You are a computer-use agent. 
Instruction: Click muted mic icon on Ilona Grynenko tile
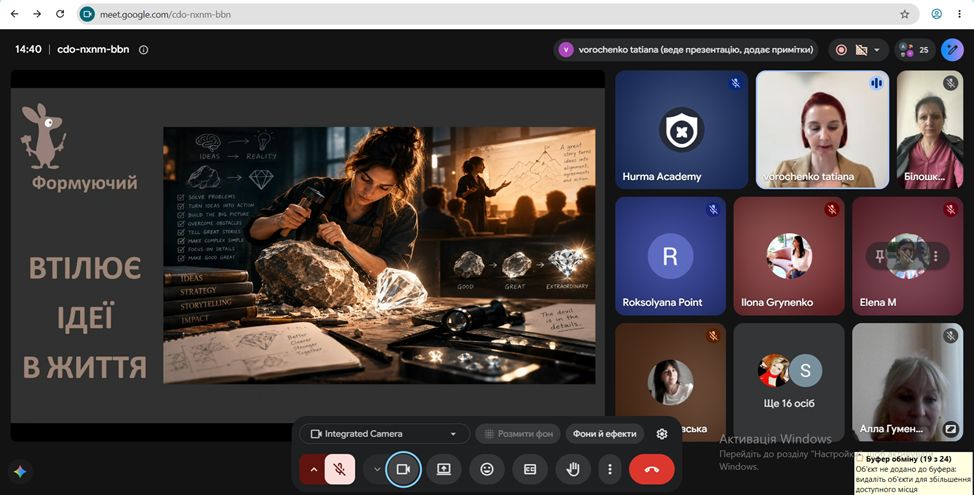(832, 210)
